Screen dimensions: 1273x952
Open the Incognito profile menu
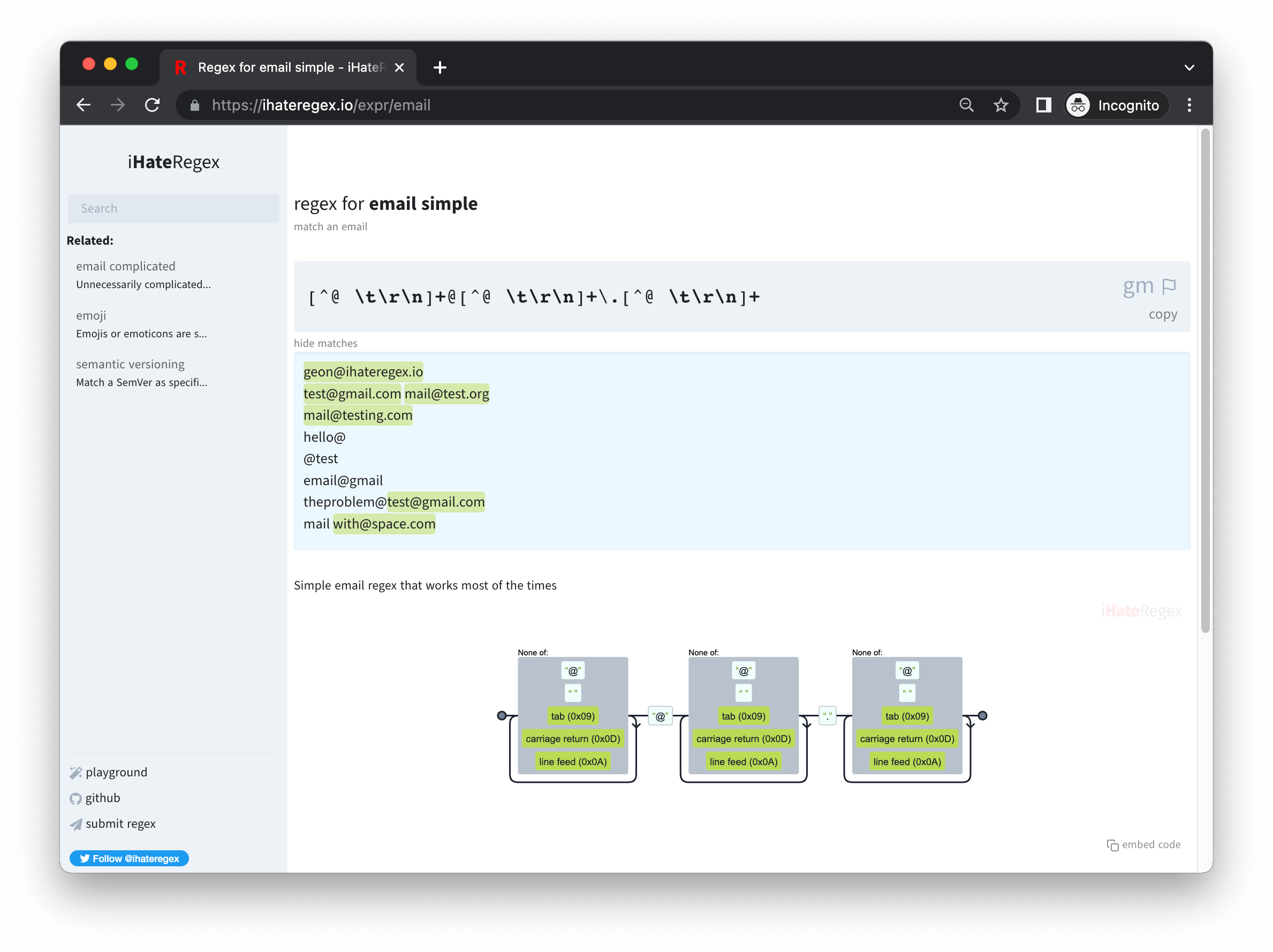pos(1116,105)
